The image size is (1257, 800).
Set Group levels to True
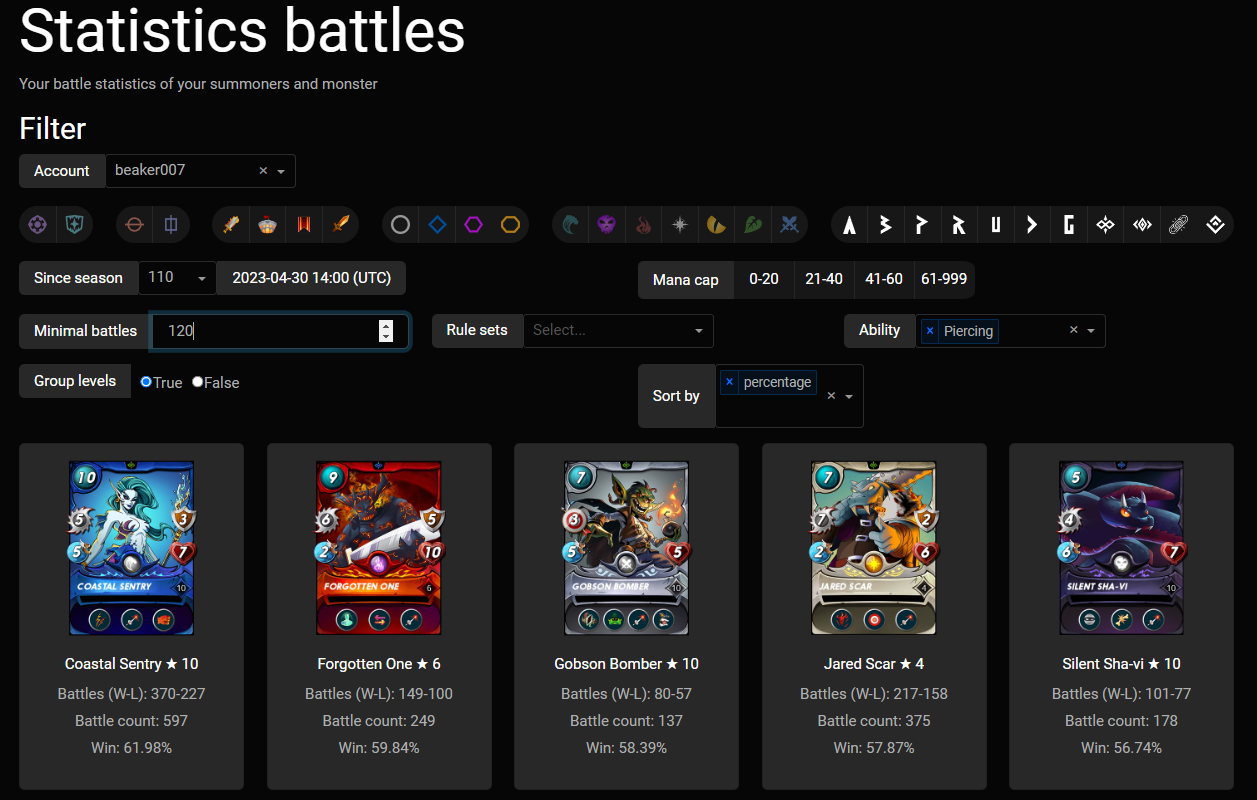click(146, 382)
